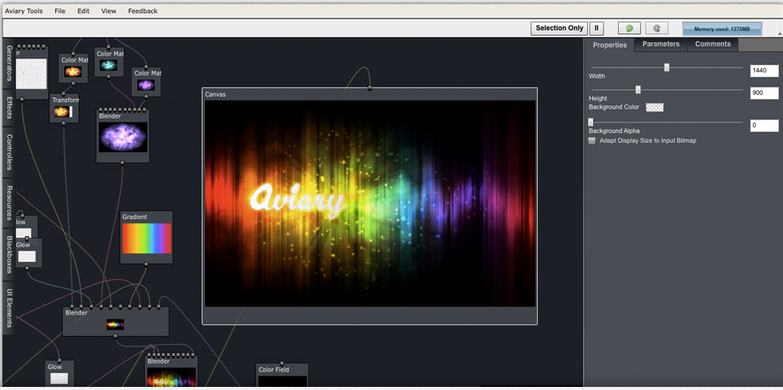Expand the UI Elements side panel
The image size is (783, 390).
pos(9,308)
